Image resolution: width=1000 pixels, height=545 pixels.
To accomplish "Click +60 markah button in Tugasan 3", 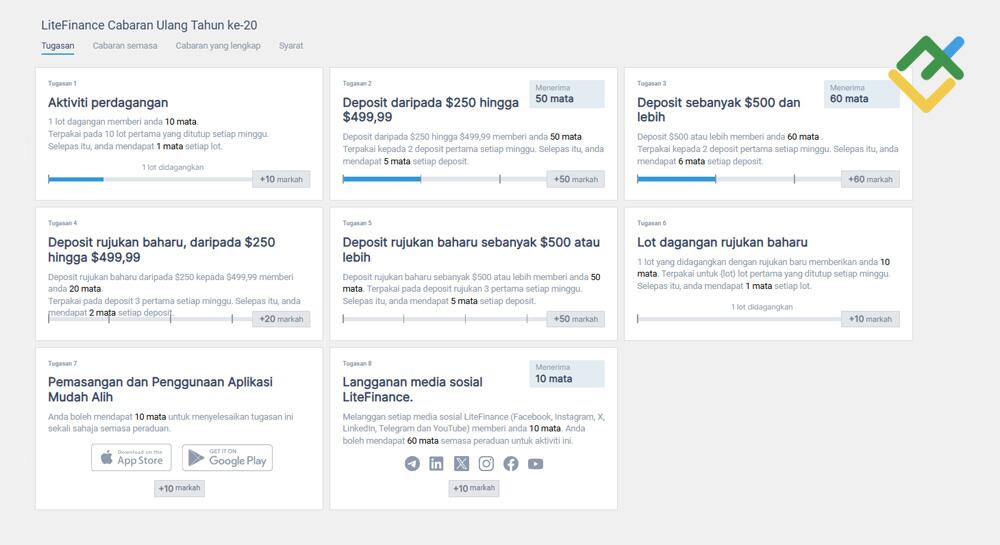I will 871,179.
